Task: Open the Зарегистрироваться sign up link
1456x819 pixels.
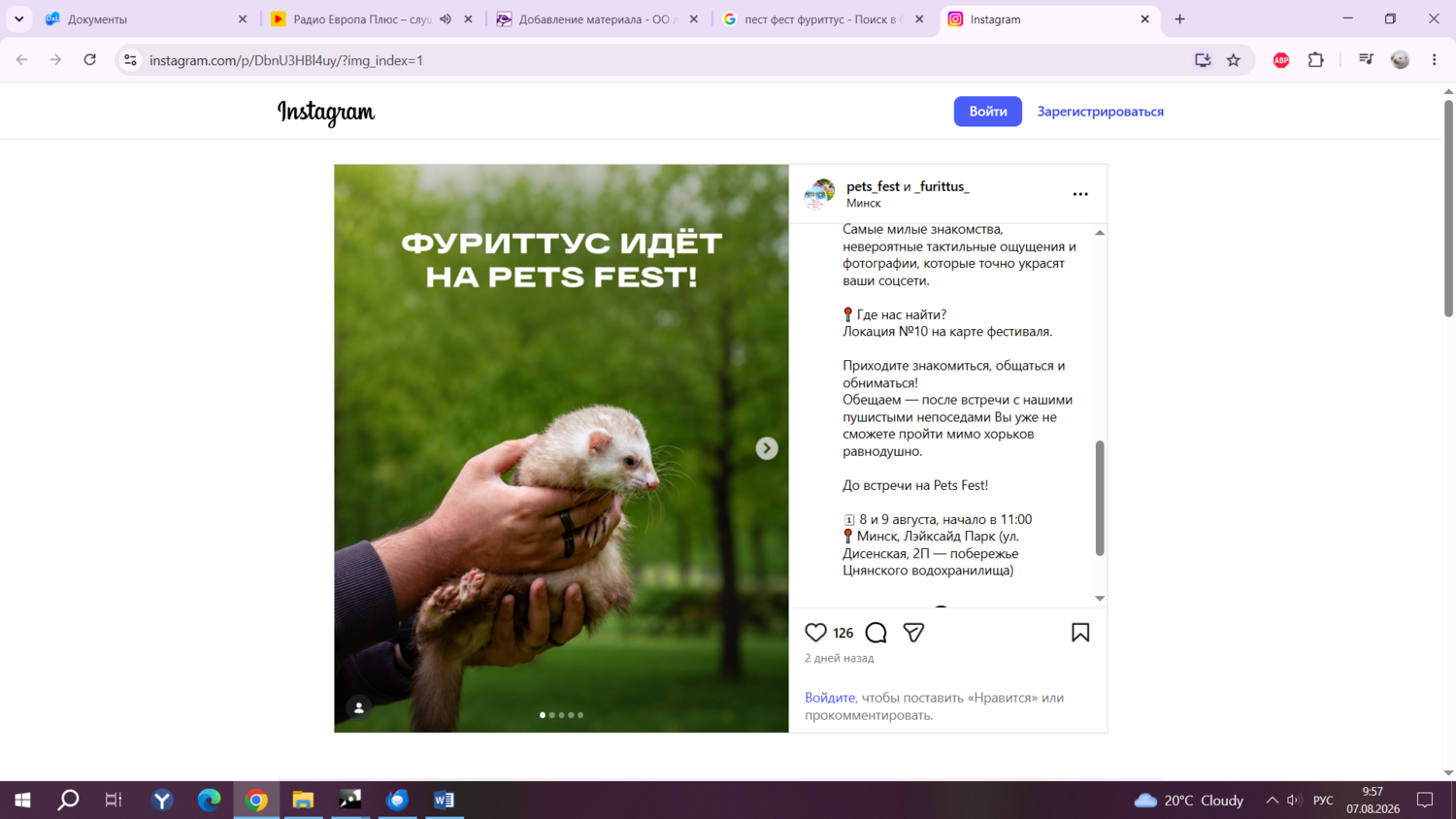Action: (x=1100, y=112)
